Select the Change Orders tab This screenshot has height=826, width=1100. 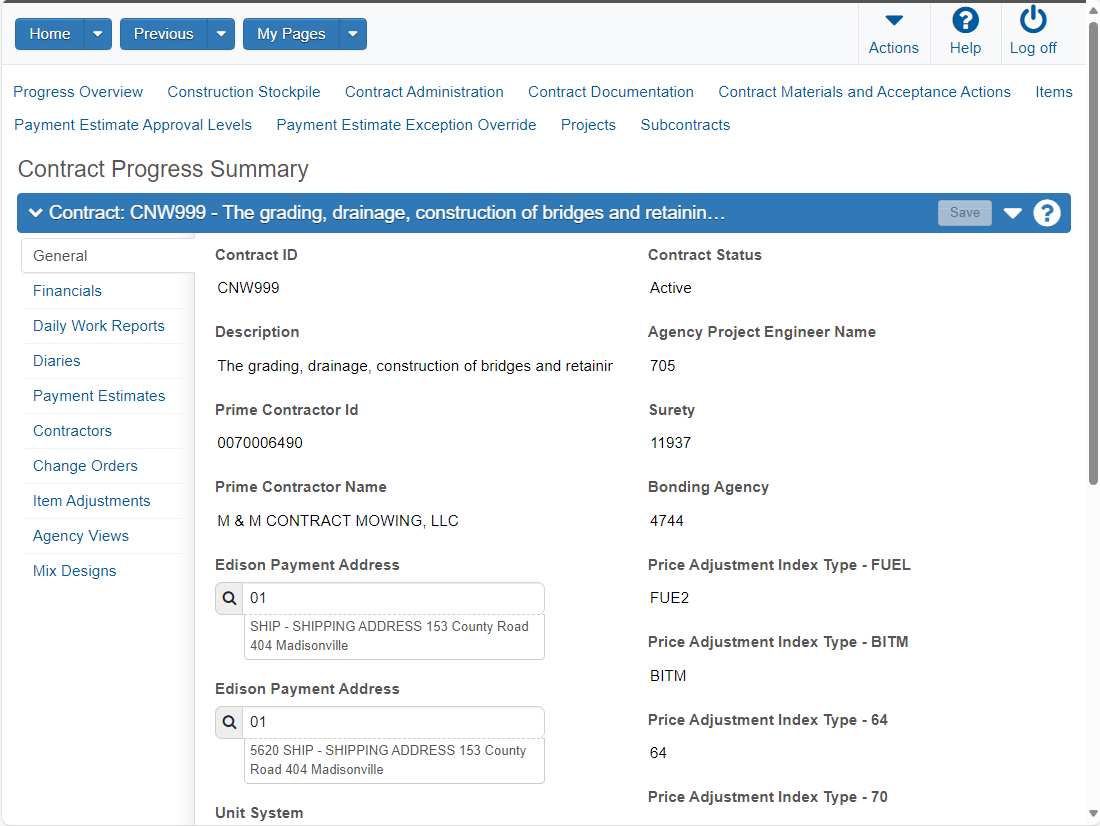[86, 466]
